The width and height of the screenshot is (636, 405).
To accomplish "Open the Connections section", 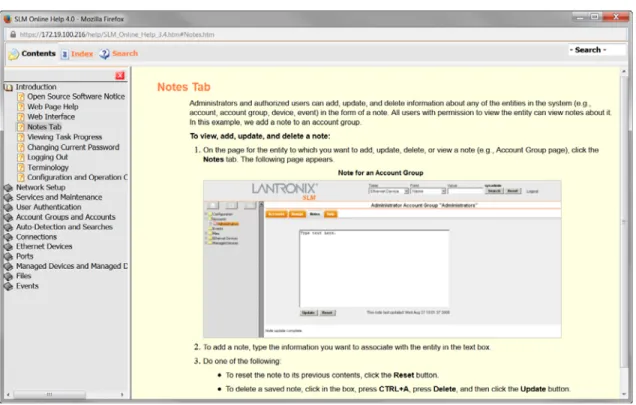I will [37, 237].
